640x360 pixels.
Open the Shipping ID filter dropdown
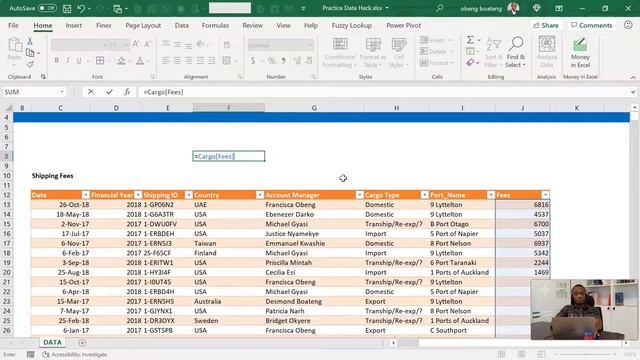189,195
